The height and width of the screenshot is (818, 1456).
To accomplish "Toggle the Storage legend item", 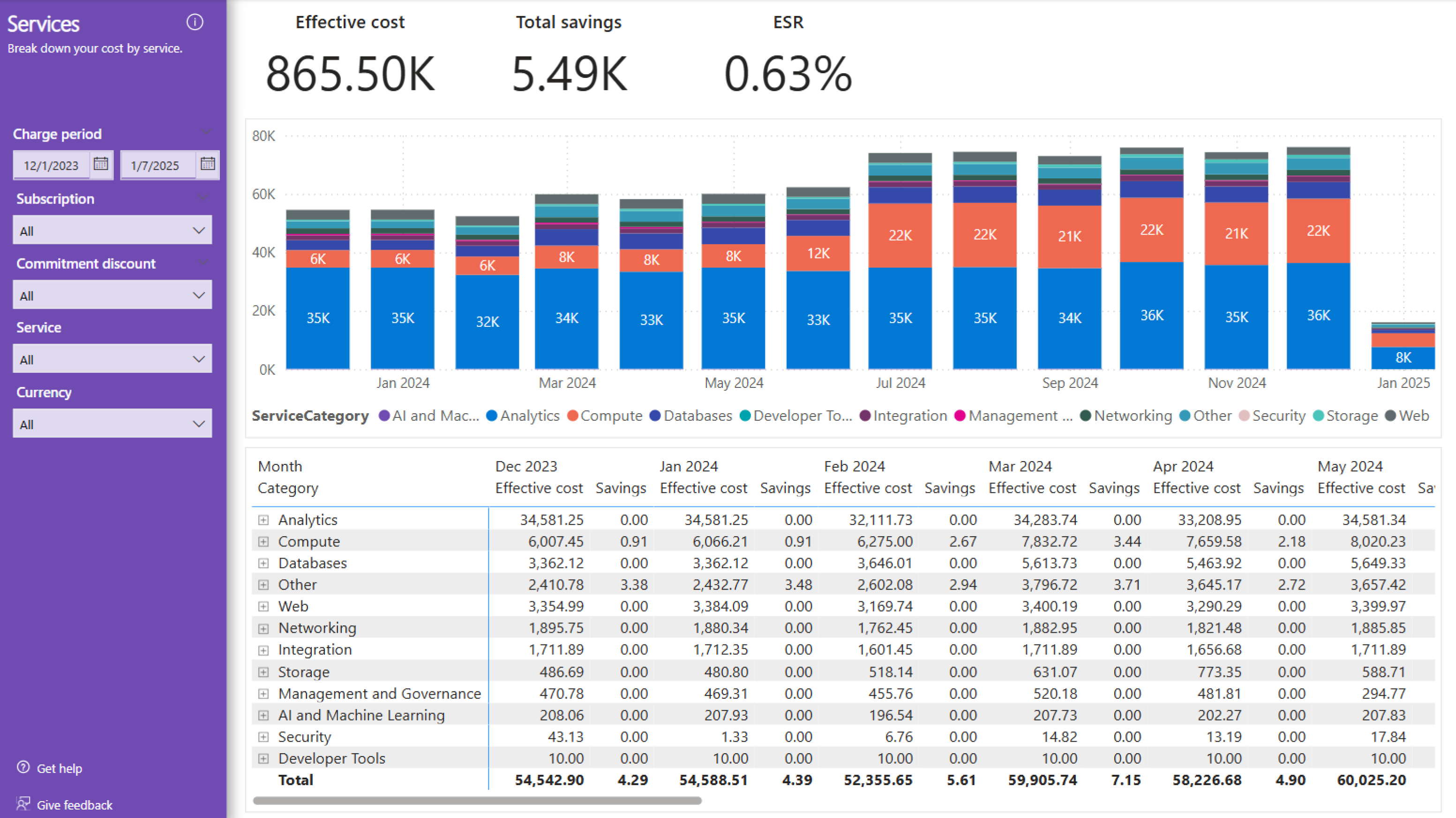I will coord(1351,416).
